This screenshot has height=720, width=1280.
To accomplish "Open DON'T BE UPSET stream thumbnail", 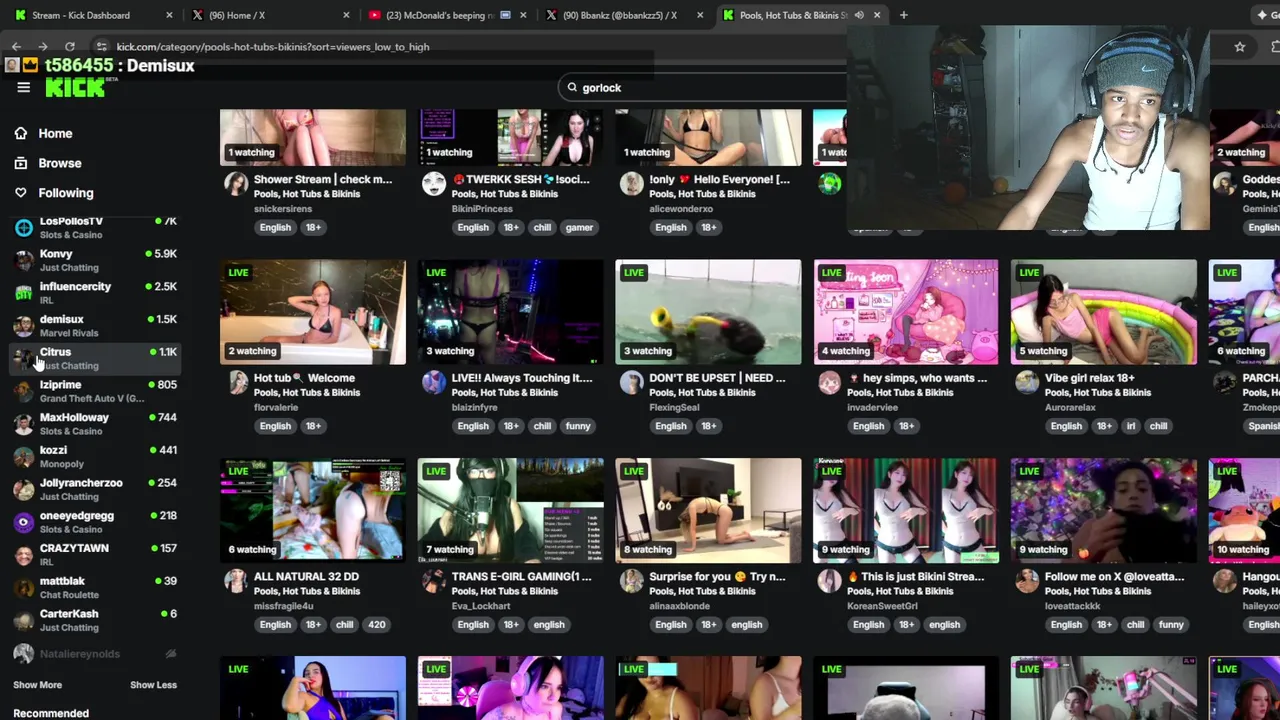I will pos(708,312).
